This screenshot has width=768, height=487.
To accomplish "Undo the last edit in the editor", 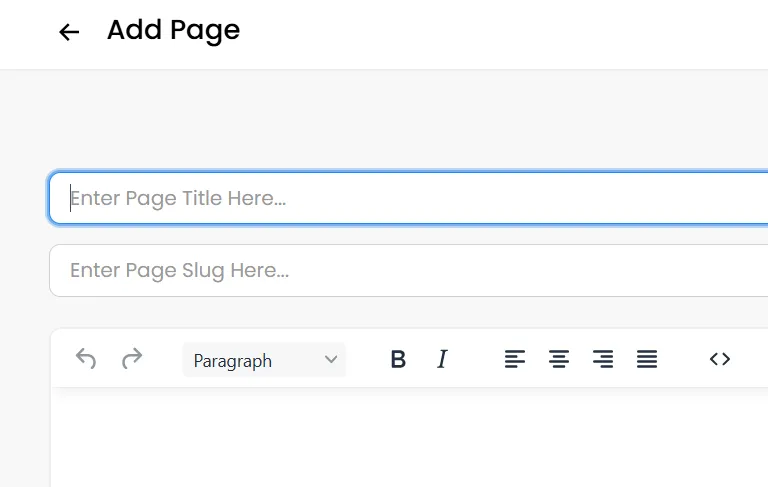I will (x=86, y=359).
